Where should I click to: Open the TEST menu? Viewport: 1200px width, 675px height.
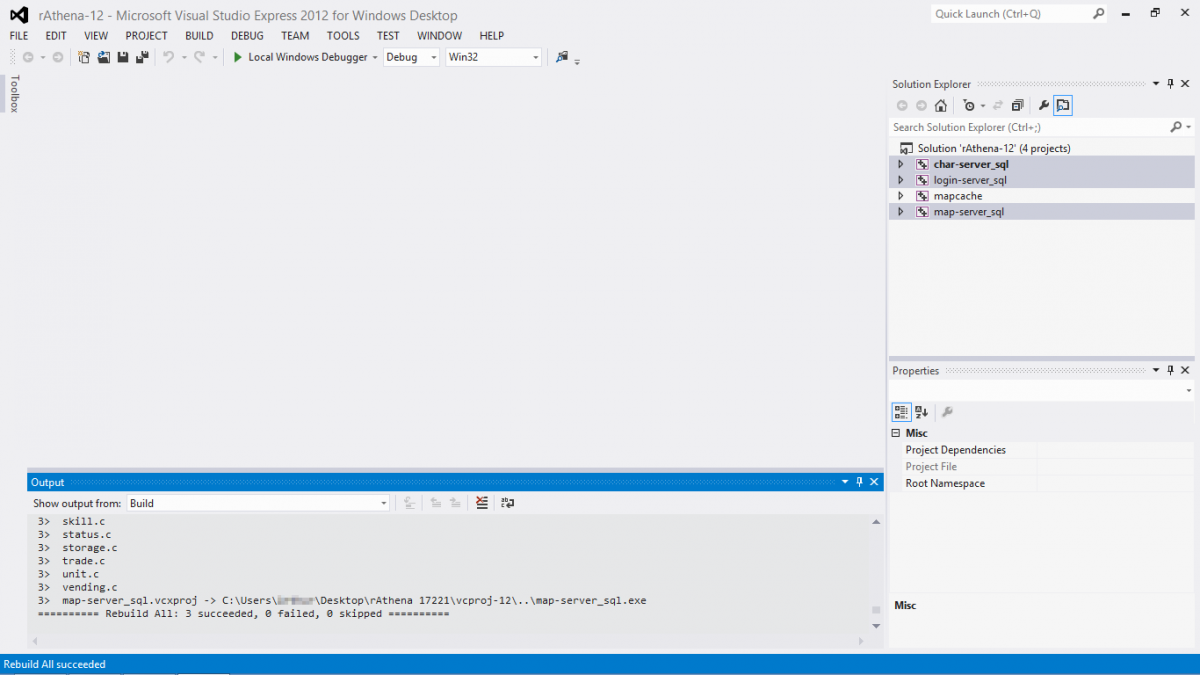[x=388, y=36]
